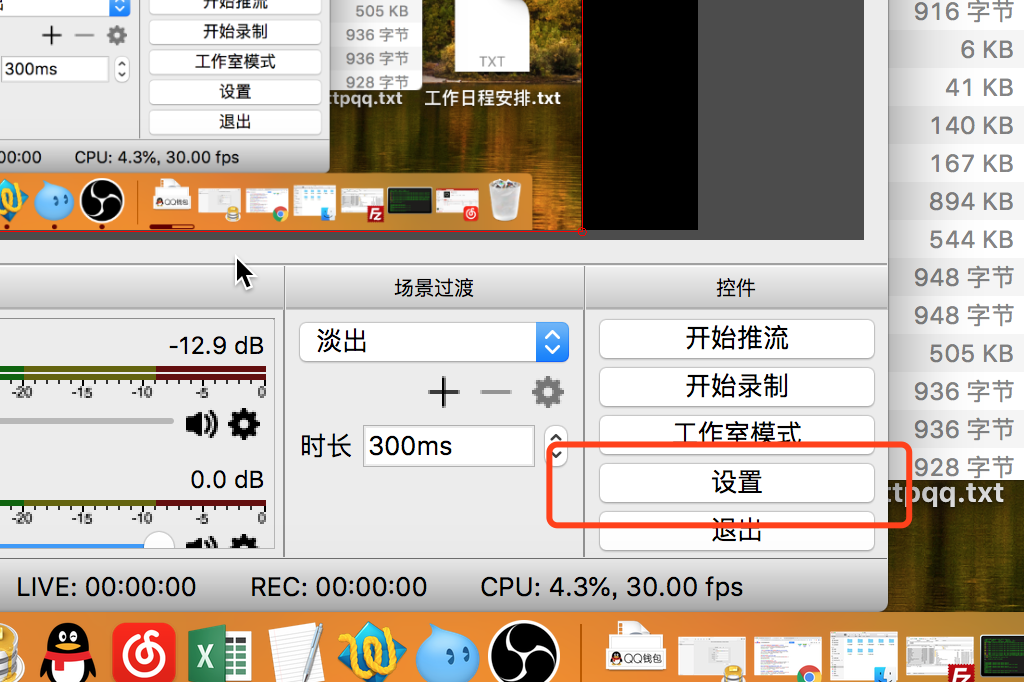Click the REC: 00:00:00 status text
The height and width of the screenshot is (682, 1024).
338,587
